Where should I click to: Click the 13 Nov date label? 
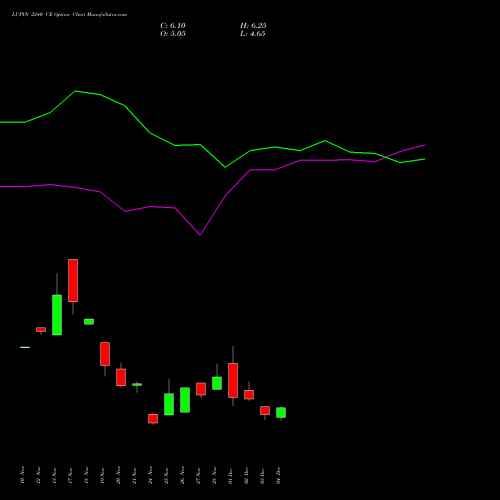pos(54,475)
